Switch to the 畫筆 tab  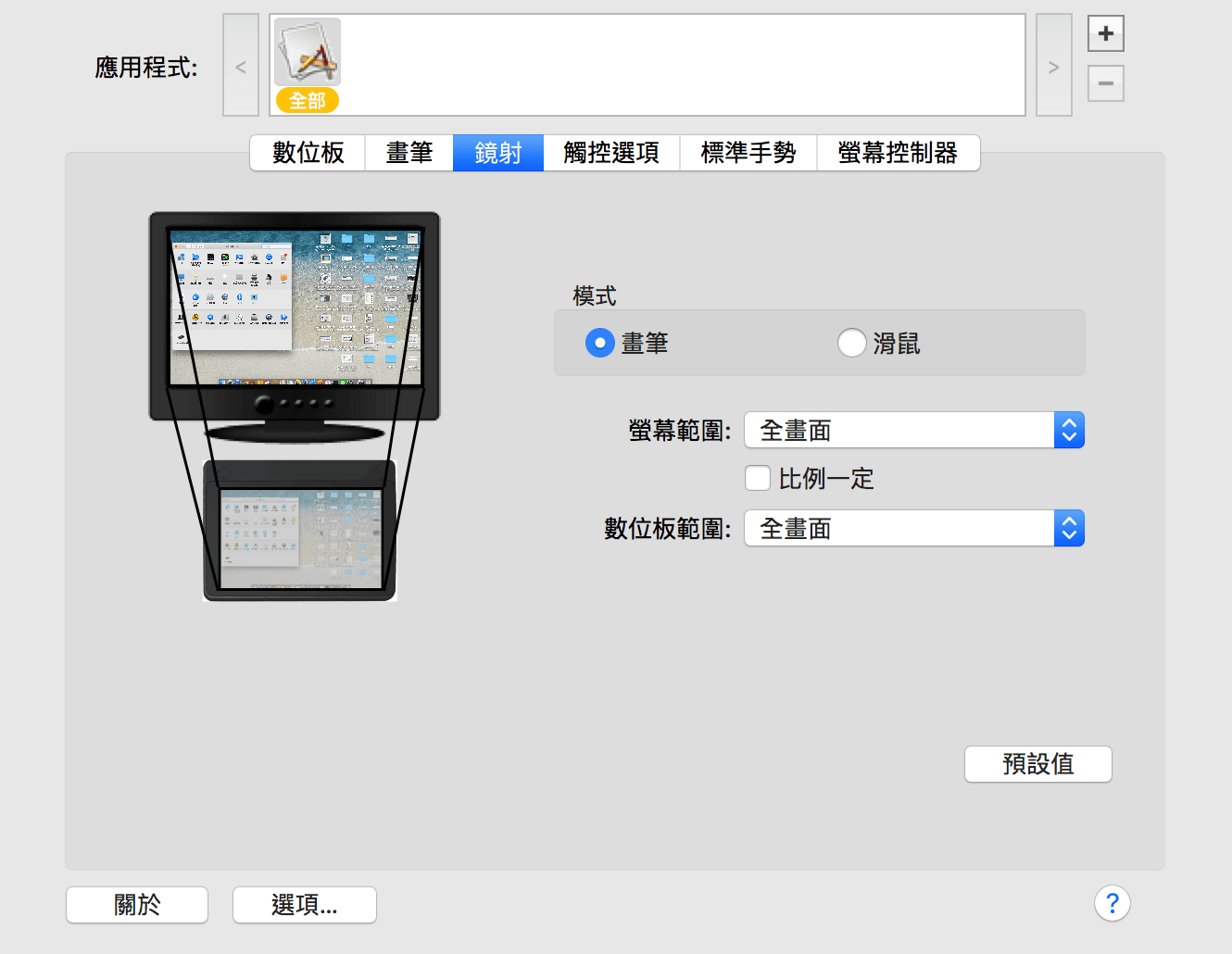pos(409,153)
